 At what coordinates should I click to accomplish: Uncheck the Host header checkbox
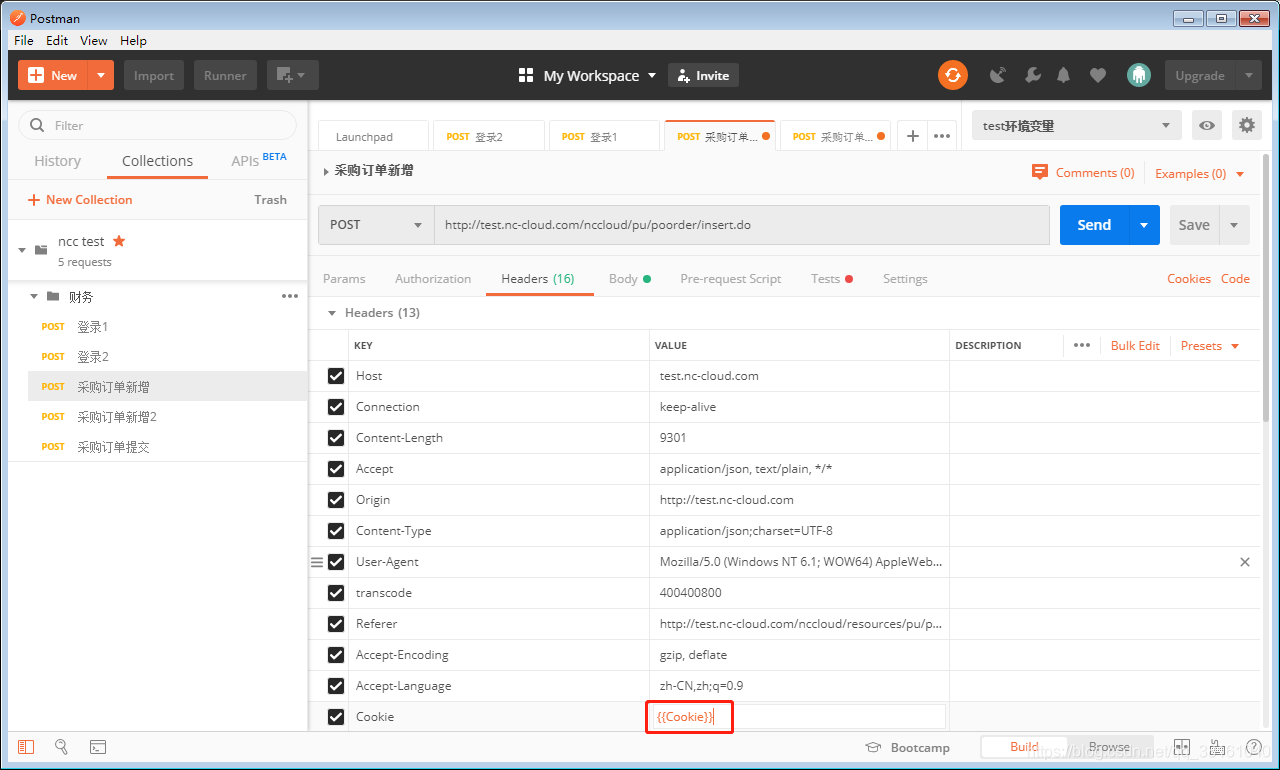pyautogui.click(x=336, y=376)
